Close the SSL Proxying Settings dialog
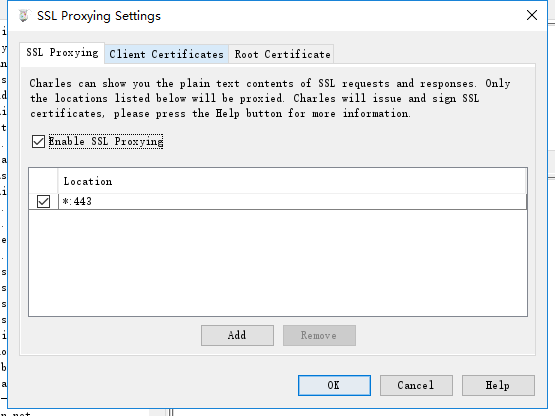Image resolution: width=555 pixels, height=416 pixels. pos(532,15)
